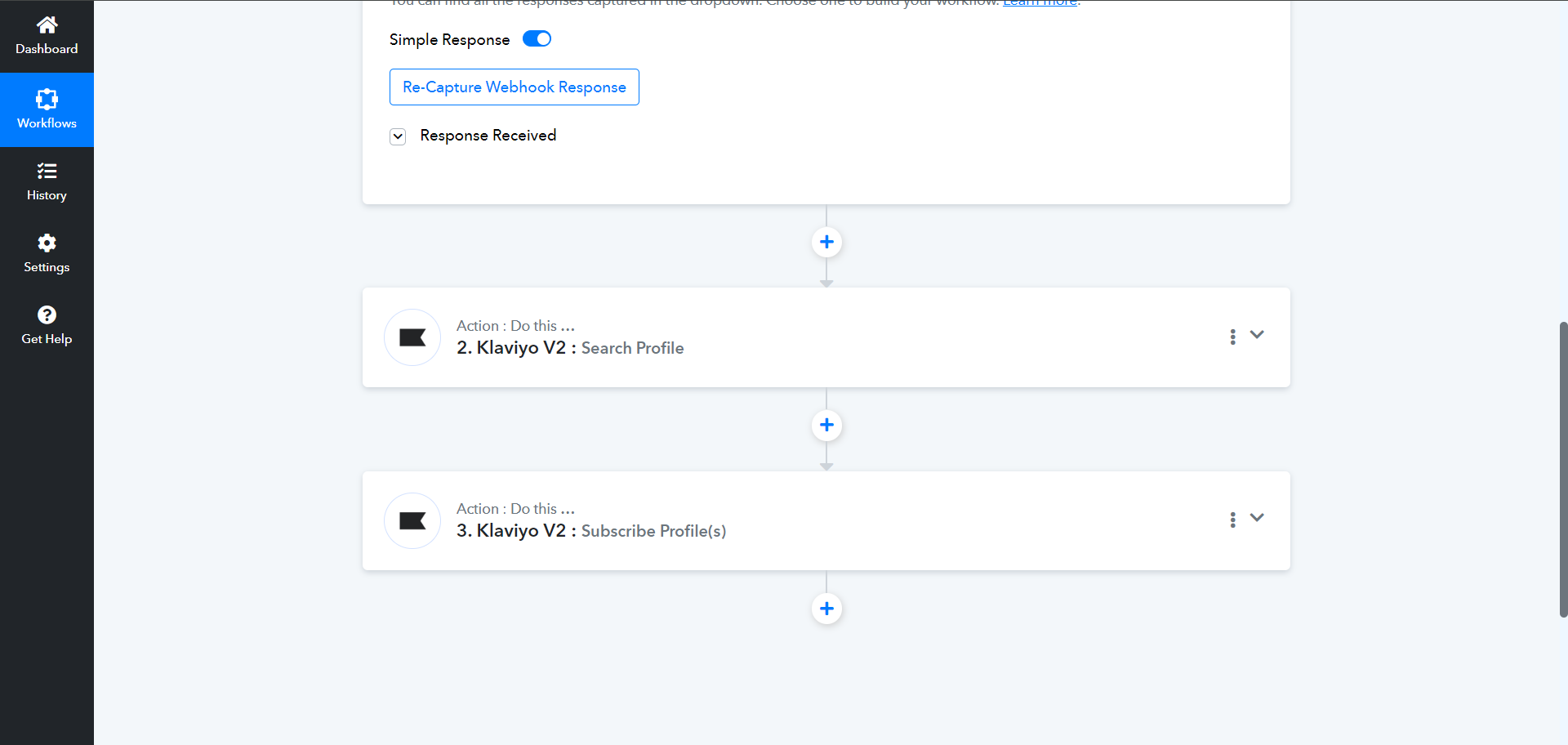The width and height of the screenshot is (1568, 745).
Task: Click the Klaviyo icon on step 3
Action: point(412,520)
